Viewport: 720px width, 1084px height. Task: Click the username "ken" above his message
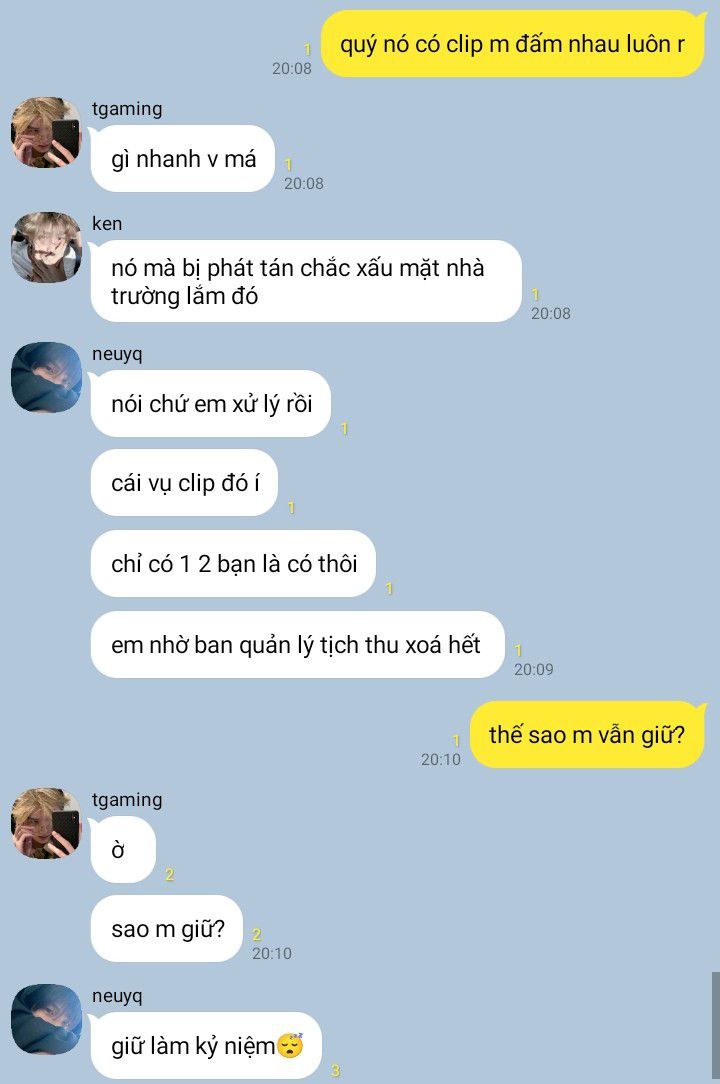tap(107, 223)
